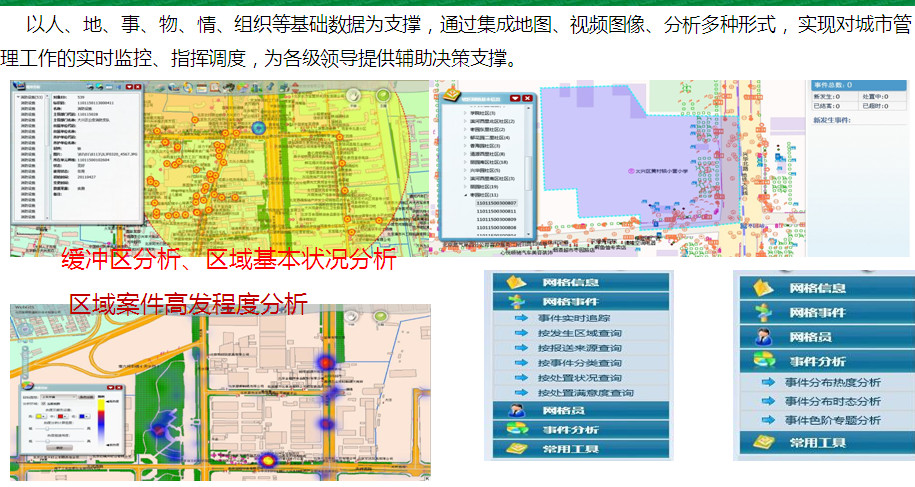Click the blue arrow icon beside 事件实时追踪
This screenshot has width=915, height=487.
pos(521,319)
